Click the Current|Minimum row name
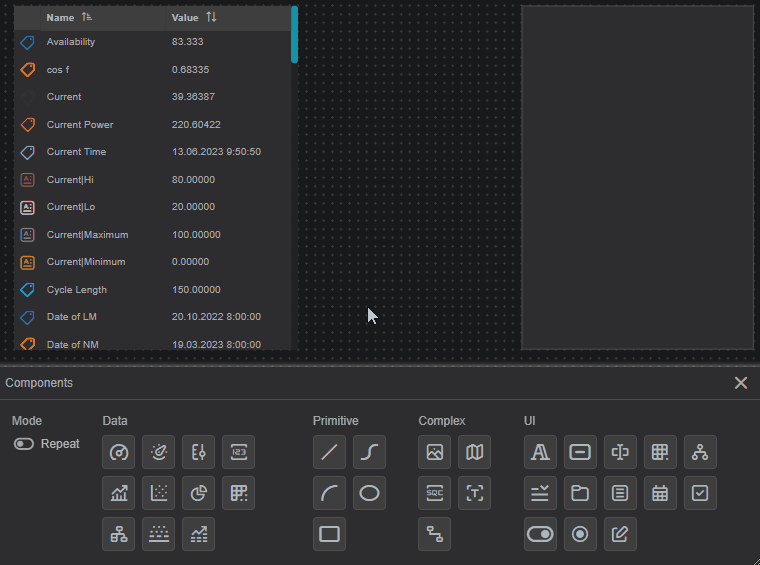 tap(86, 262)
